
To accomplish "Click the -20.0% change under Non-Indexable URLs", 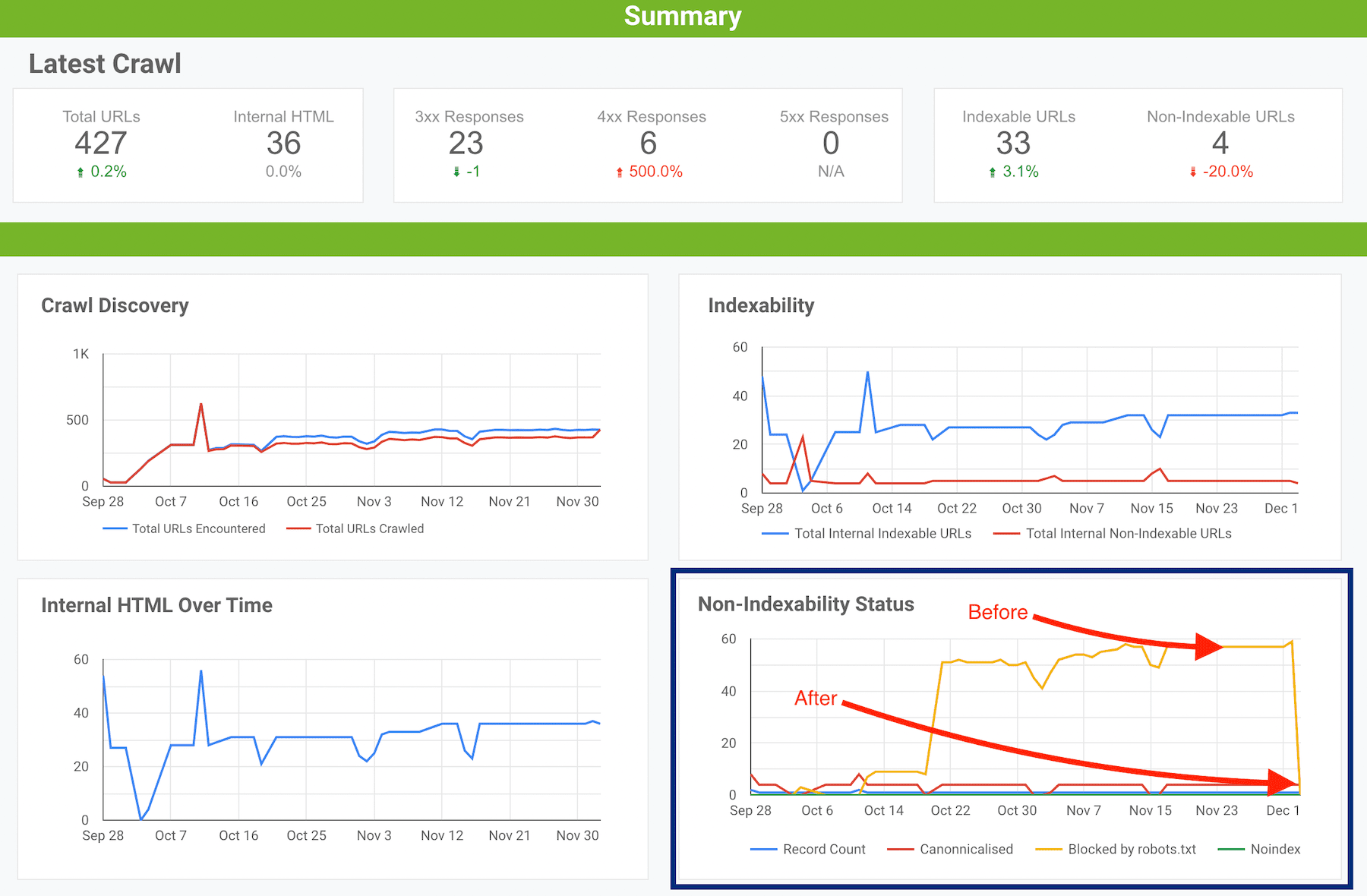I will pyautogui.click(x=1228, y=172).
